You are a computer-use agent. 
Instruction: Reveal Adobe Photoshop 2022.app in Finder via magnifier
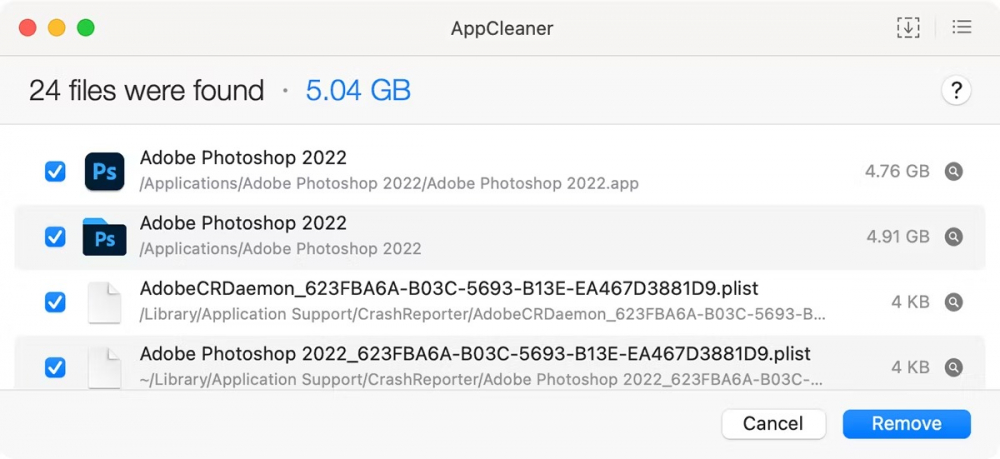954,171
